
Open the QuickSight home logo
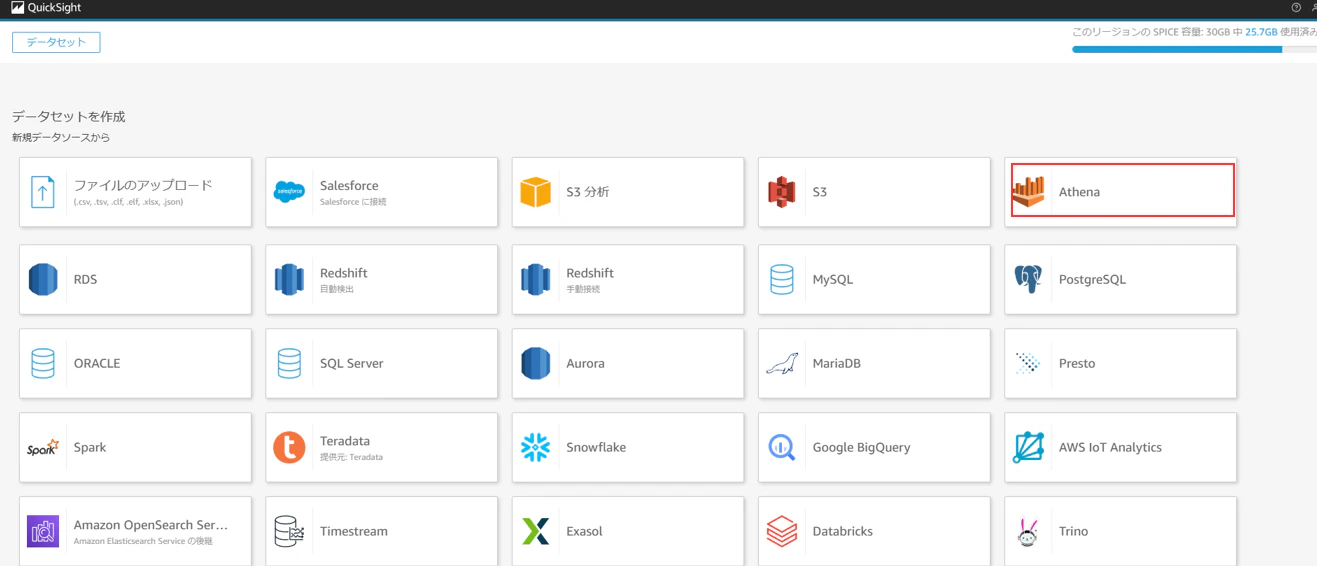[46, 8]
